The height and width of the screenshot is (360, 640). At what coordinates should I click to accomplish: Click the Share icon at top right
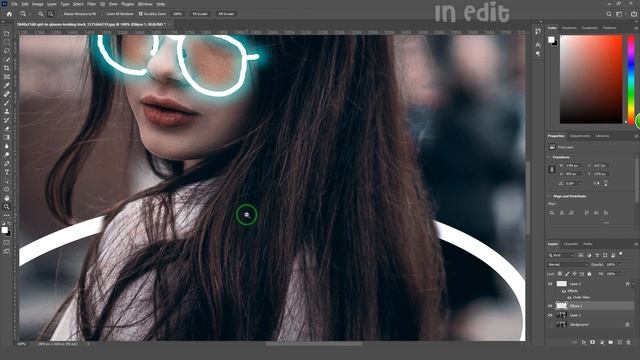[633, 14]
